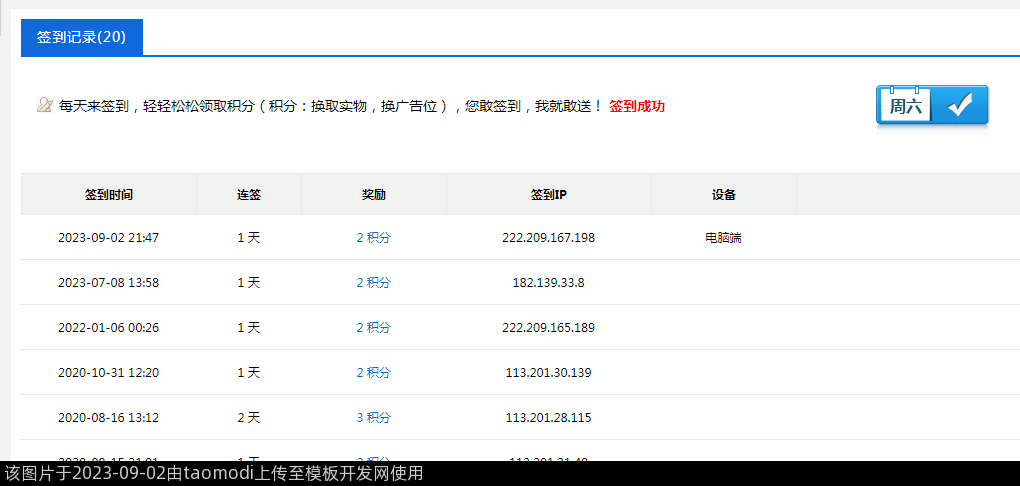Screen dimensions: 1020x486
Task: Select the 签到时间 column header
Action: 109,195
